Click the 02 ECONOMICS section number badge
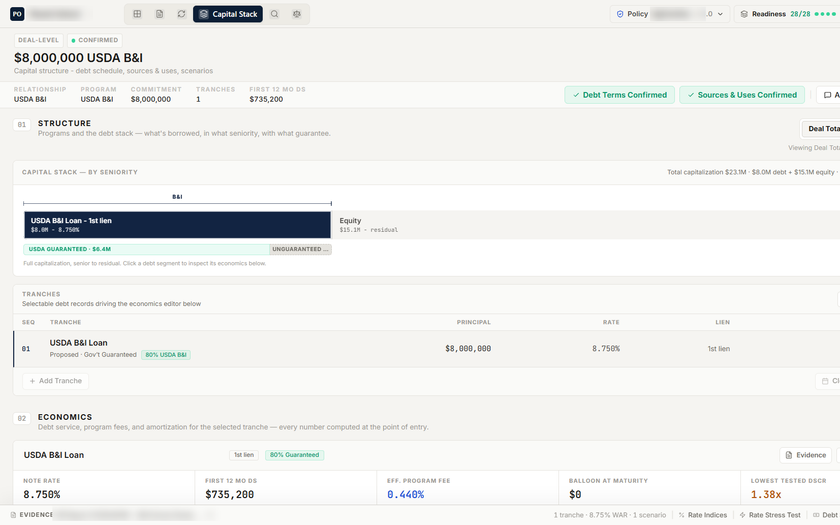 (21, 418)
